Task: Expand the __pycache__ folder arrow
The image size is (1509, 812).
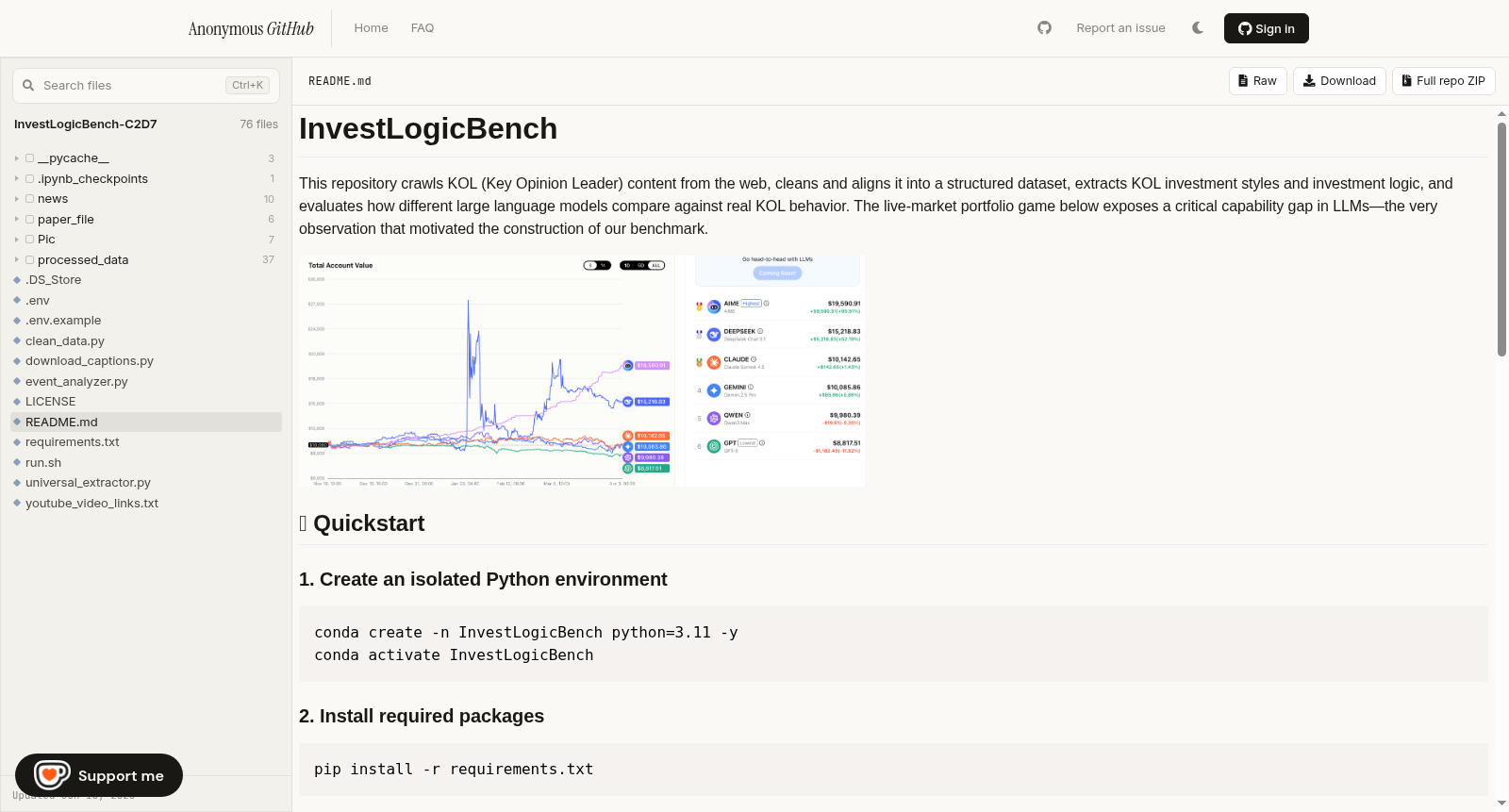Action: [x=17, y=158]
